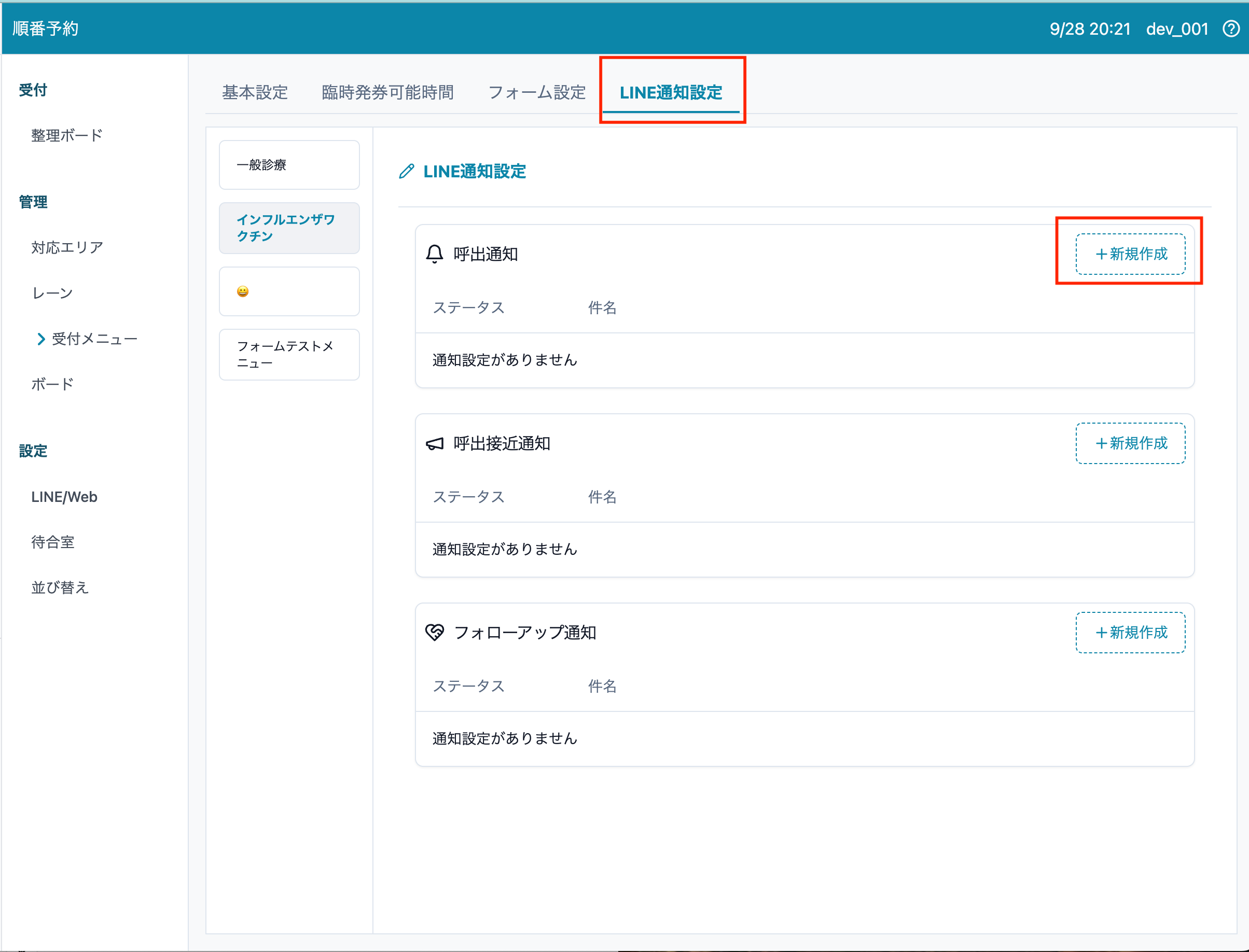Select the LINE通知設定 tab
This screenshot has width=1249, height=952.
coord(671,92)
